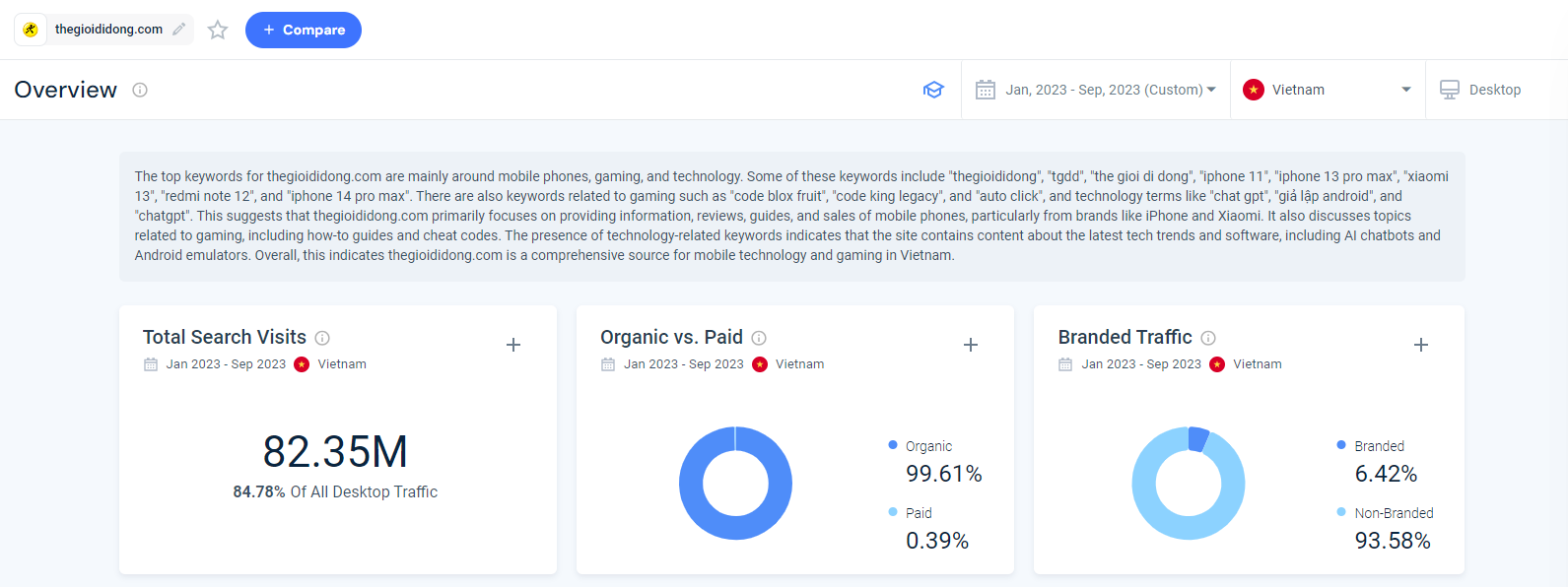Click the thegioididong.com site favicon

pyautogui.click(x=31, y=30)
